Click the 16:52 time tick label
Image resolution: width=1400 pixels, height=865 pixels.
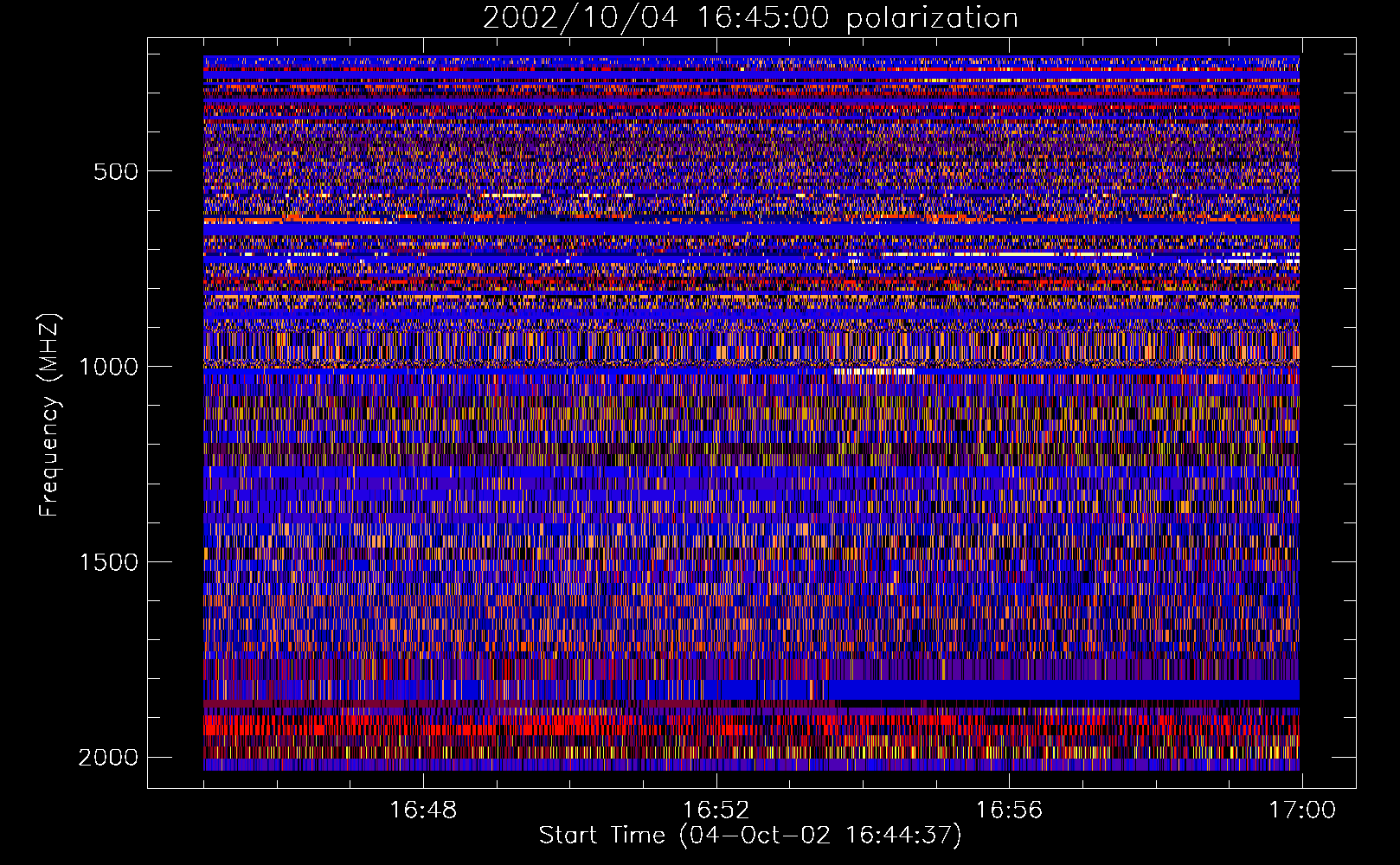click(716, 811)
